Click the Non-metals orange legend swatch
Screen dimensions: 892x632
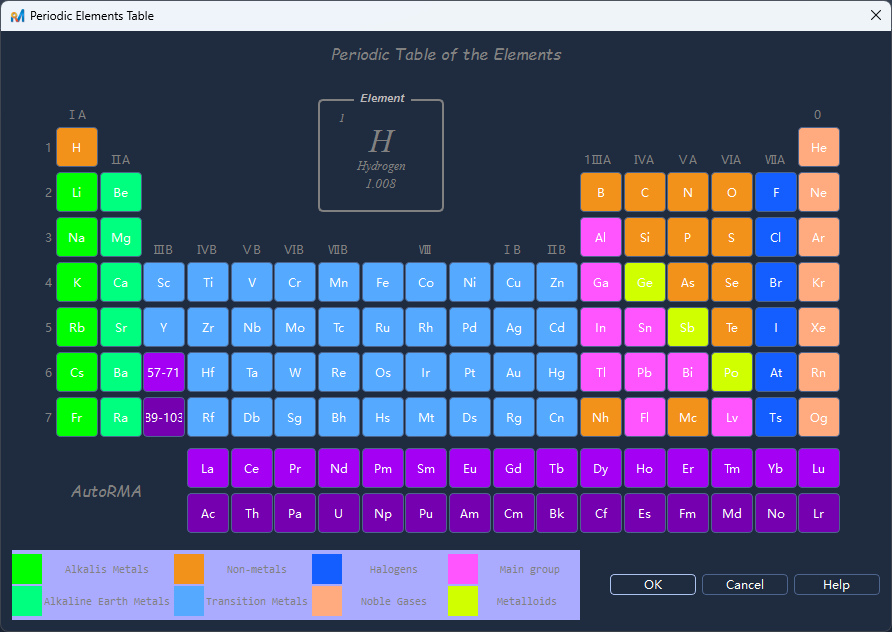pyautogui.click(x=189, y=569)
